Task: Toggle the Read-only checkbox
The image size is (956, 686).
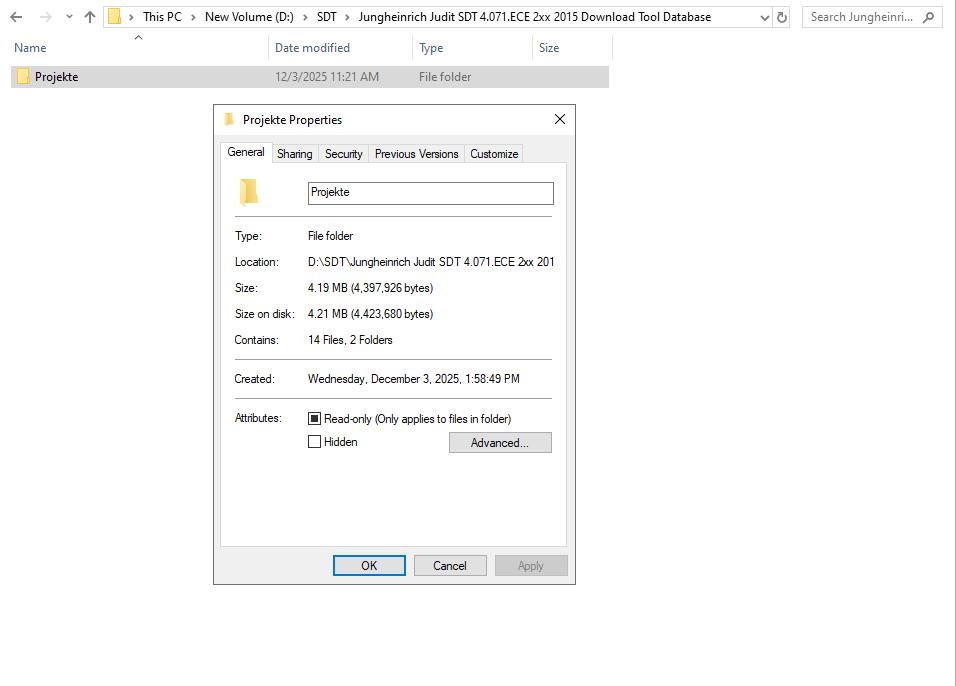Action: 314,418
